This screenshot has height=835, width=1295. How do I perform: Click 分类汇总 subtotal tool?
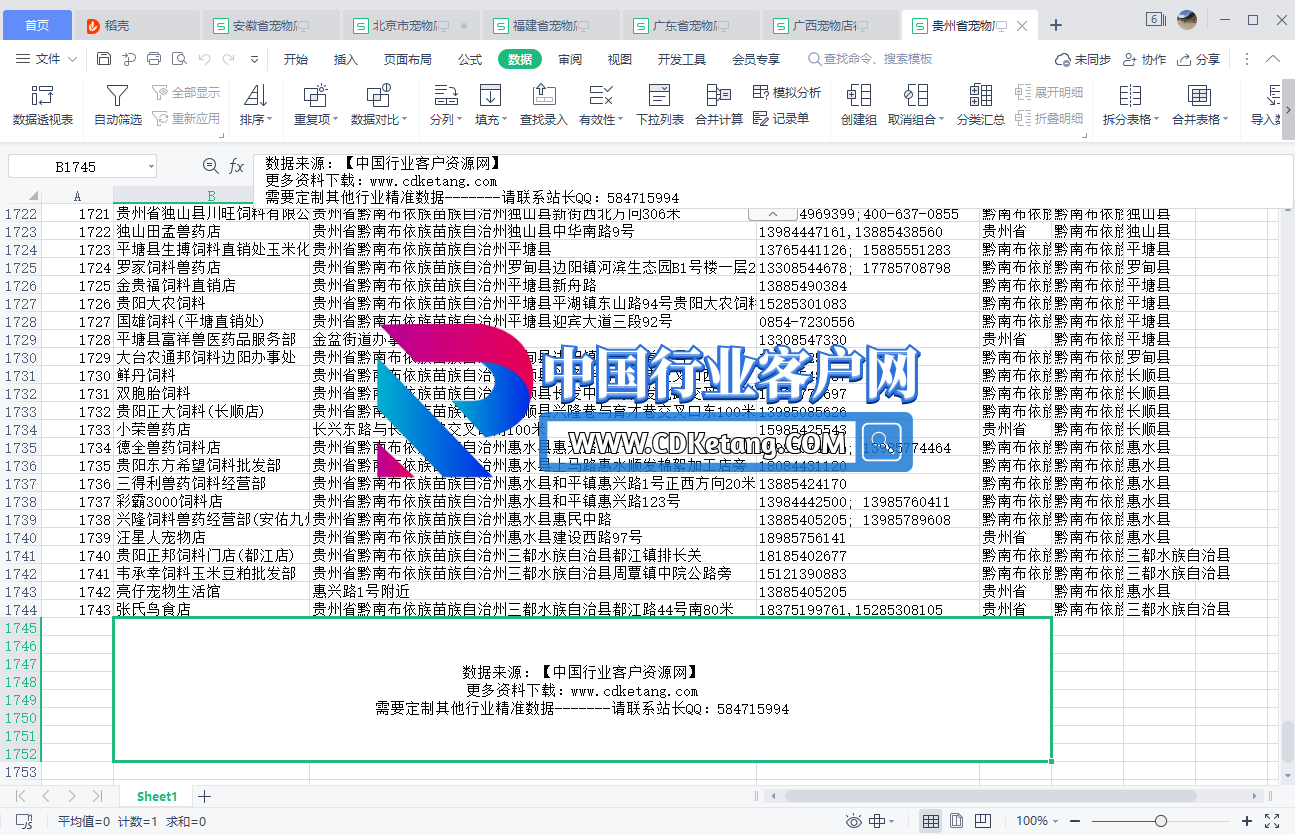click(x=981, y=105)
